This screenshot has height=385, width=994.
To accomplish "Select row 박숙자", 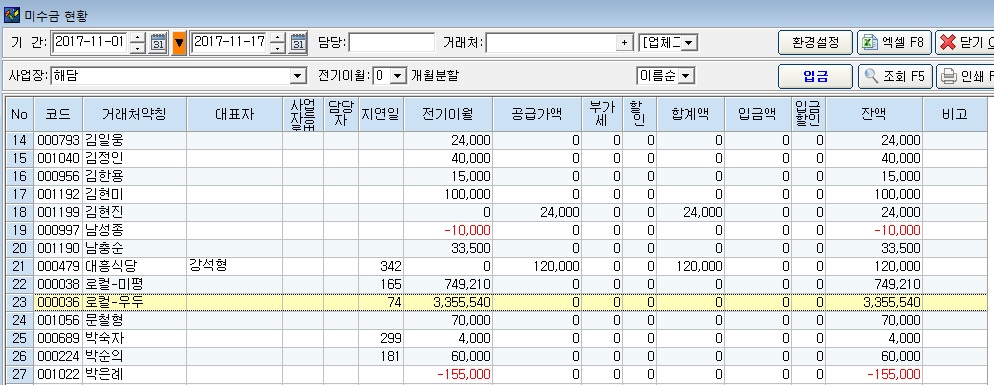I will 496,338.
